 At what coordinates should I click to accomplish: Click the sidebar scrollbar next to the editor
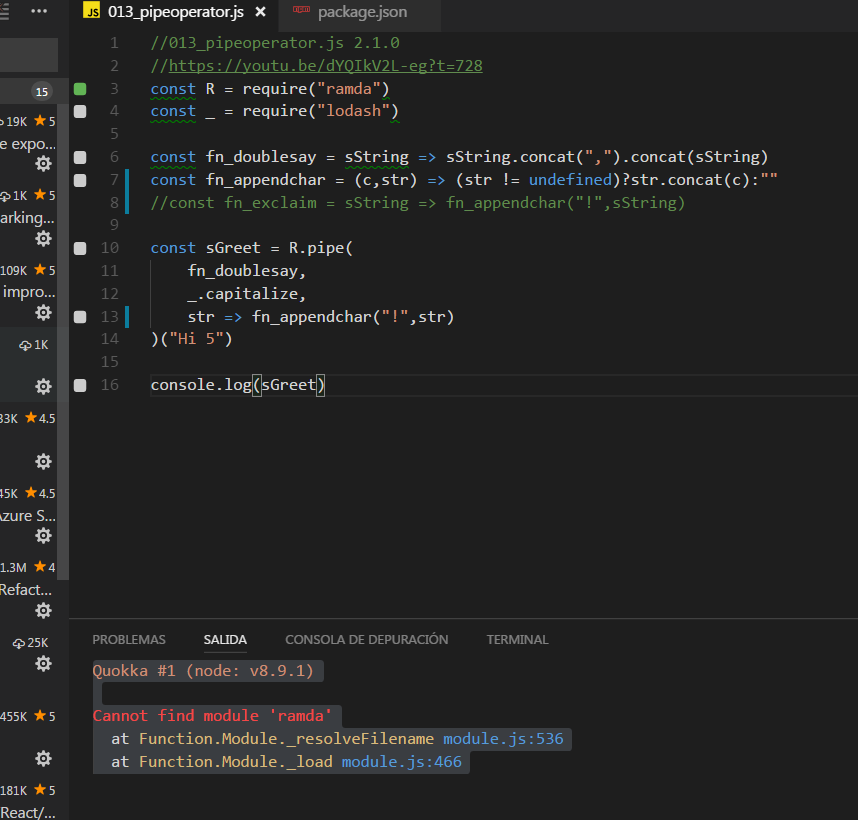click(x=63, y=300)
